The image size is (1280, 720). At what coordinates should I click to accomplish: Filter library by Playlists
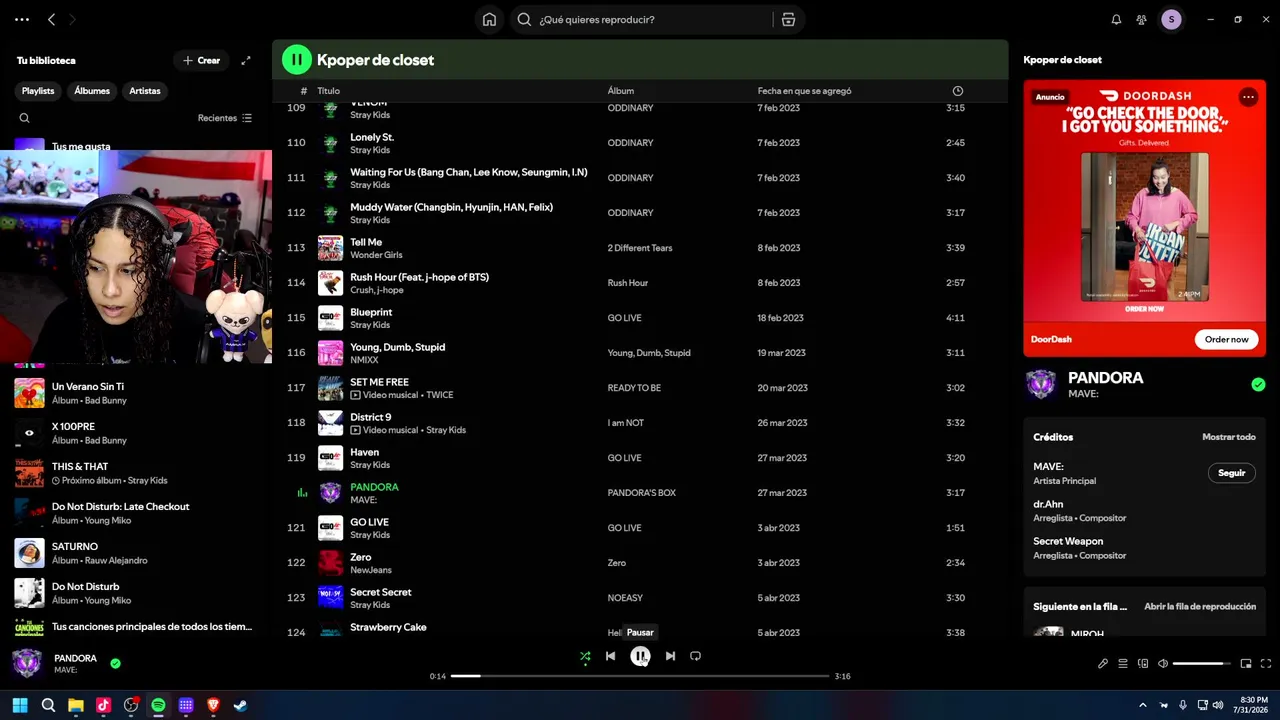tap(38, 91)
